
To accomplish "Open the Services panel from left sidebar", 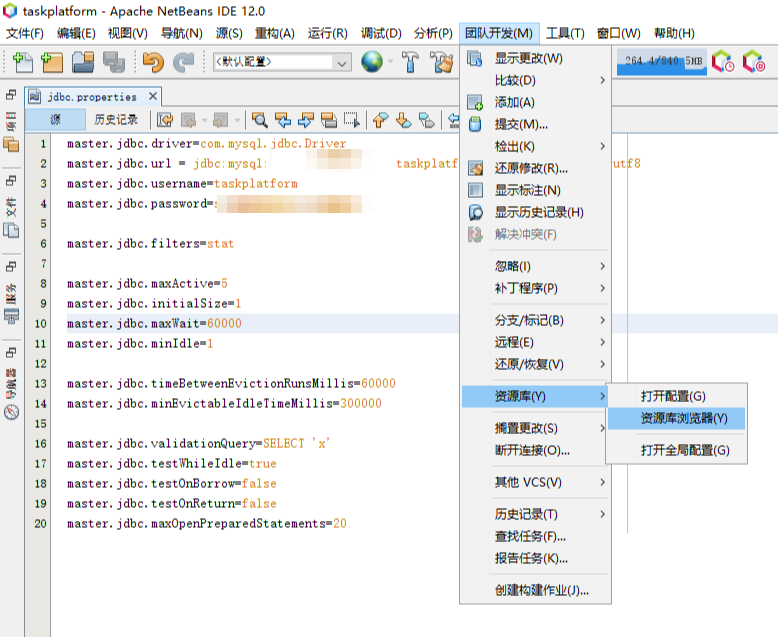I will pyautogui.click(x=11, y=304).
